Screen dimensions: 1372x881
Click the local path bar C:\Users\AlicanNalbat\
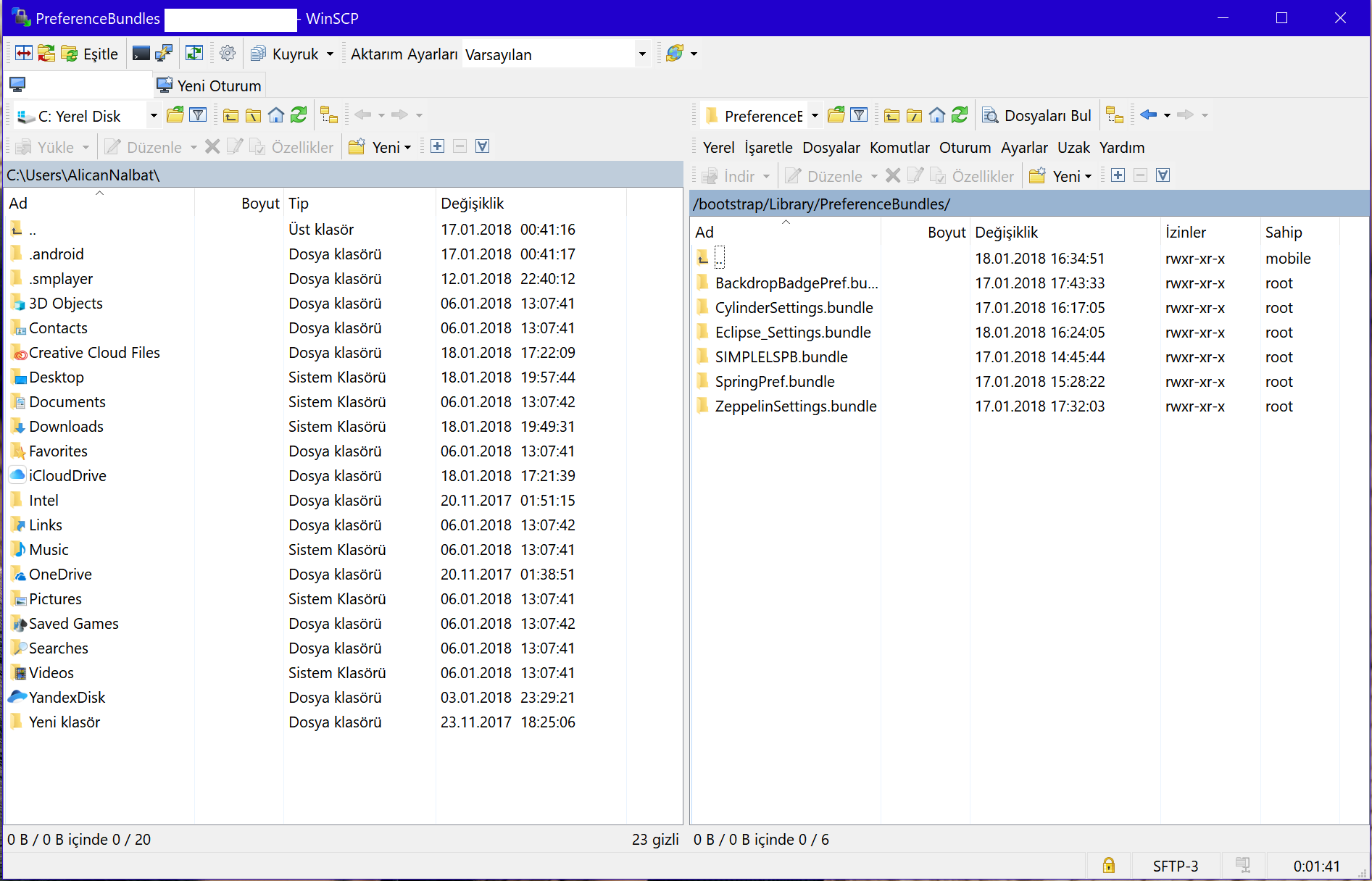coord(343,175)
